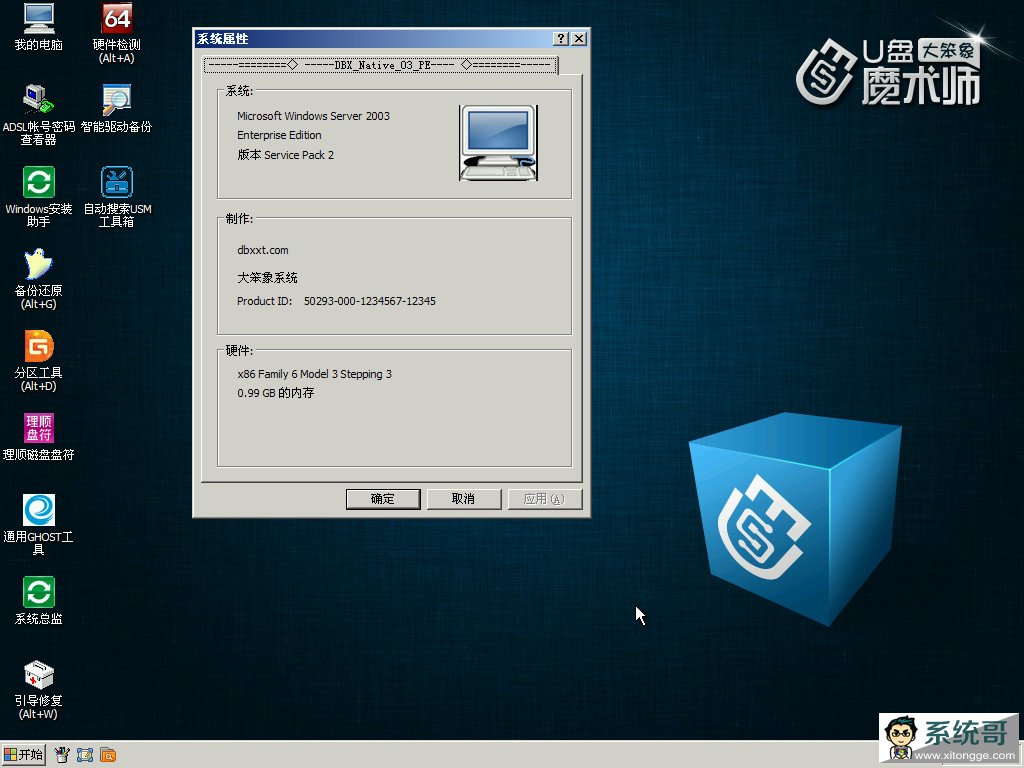Image resolution: width=1024 pixels, height=768 pixels.
Task: Click the 系统属性 title bar
Action: [392, 39]
